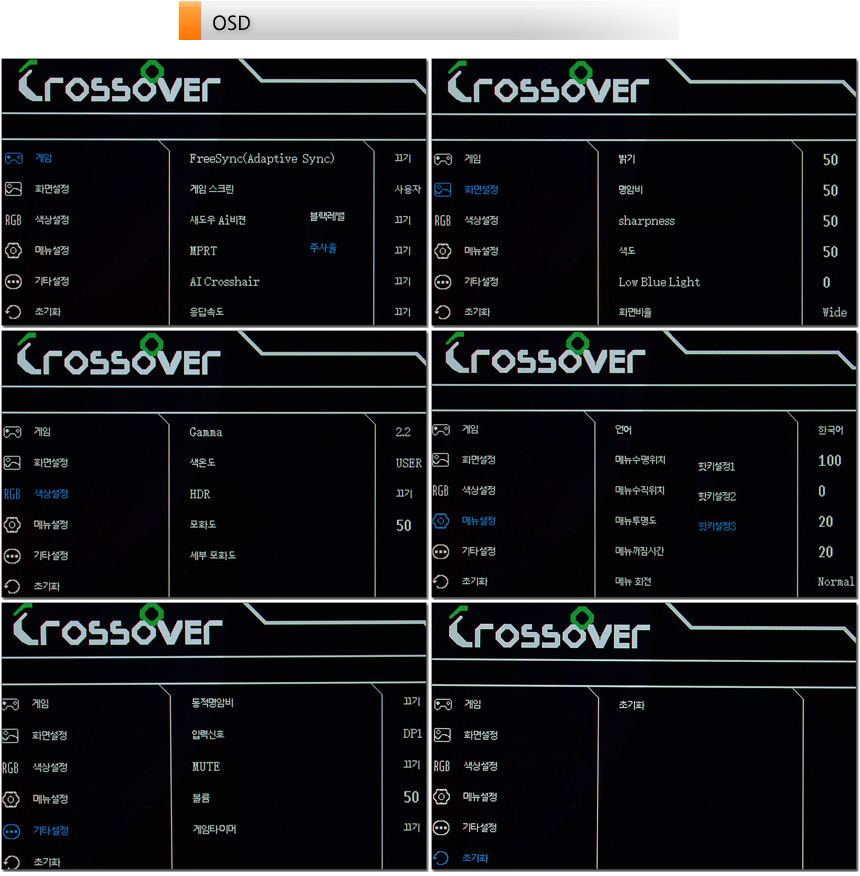Select the 블랙레벨 submenu entry
Viewport: 860px width, 876px height.
coord(327,217)
